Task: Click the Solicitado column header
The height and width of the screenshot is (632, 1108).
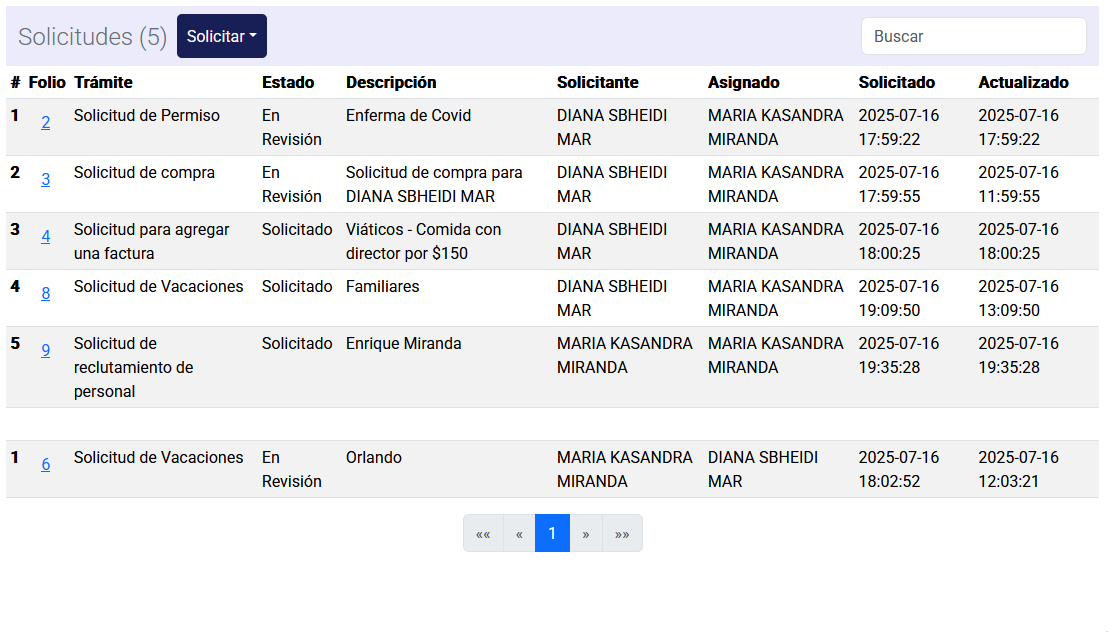Action: click(x=897, y=82)
